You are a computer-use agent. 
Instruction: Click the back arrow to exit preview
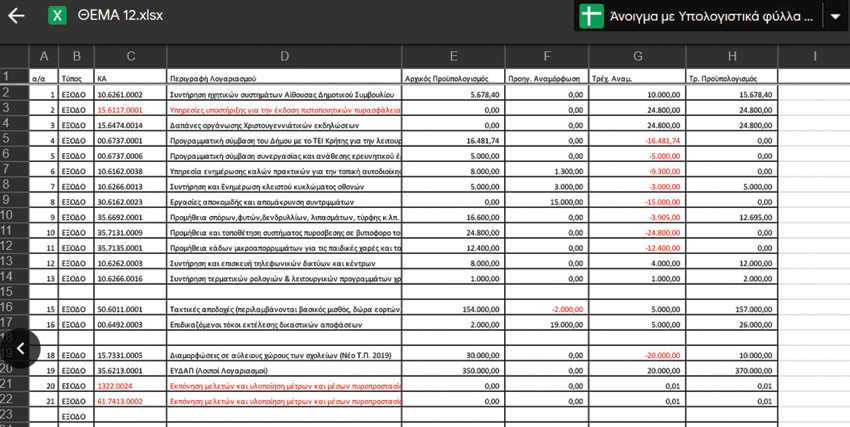coord(16,17)
